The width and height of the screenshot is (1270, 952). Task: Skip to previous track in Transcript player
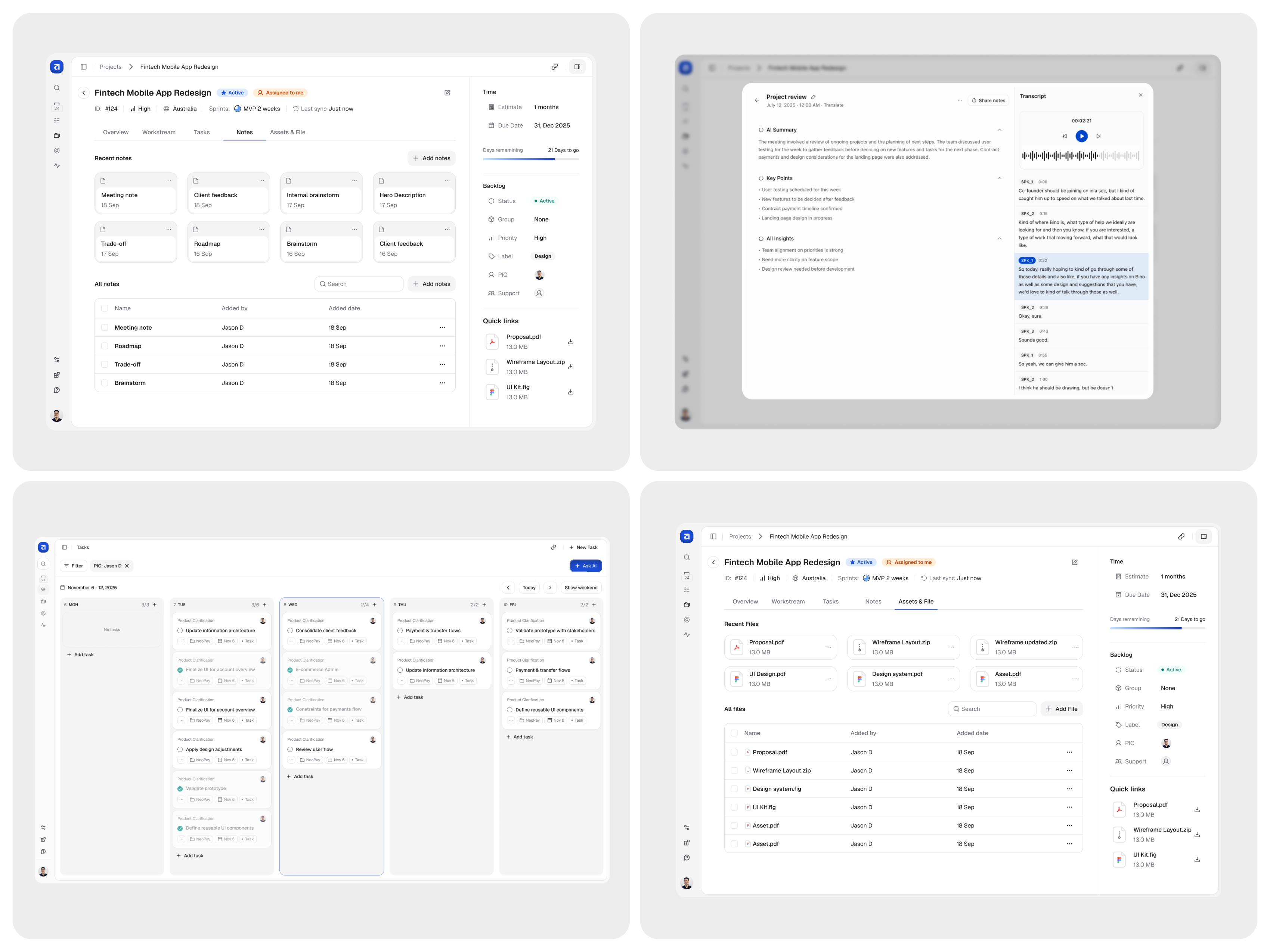coord(1065,136)
